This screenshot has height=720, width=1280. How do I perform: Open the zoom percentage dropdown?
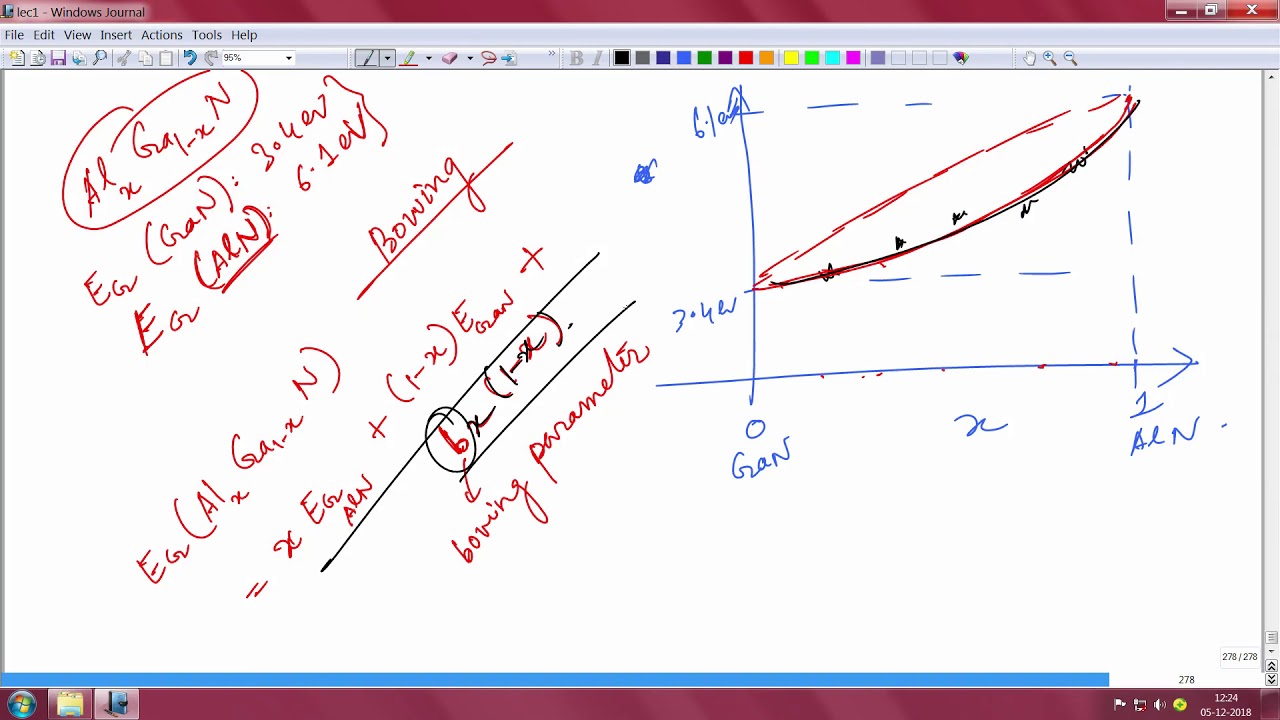pos(289,58)
